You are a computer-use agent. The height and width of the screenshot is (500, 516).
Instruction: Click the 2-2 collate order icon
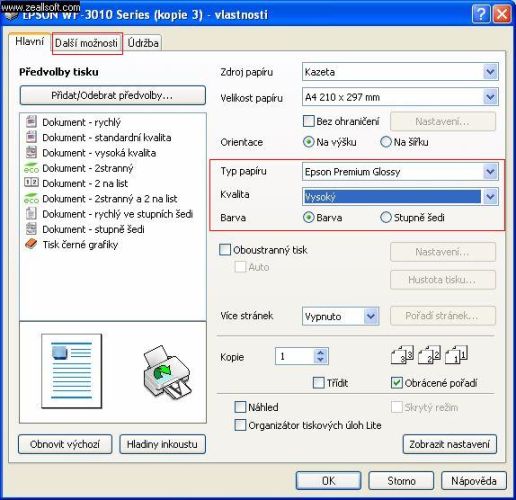coord(429,355)
